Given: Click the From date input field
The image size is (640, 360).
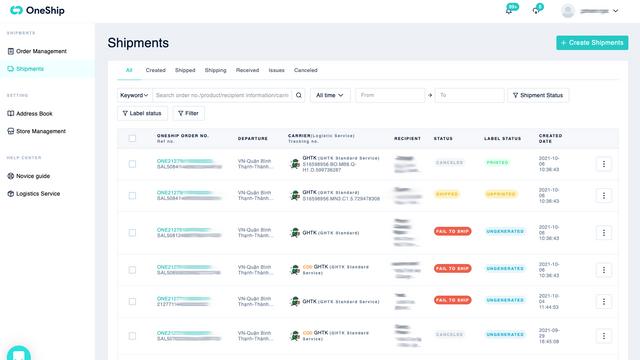Looking at the screenshot, I should (390, 95).
